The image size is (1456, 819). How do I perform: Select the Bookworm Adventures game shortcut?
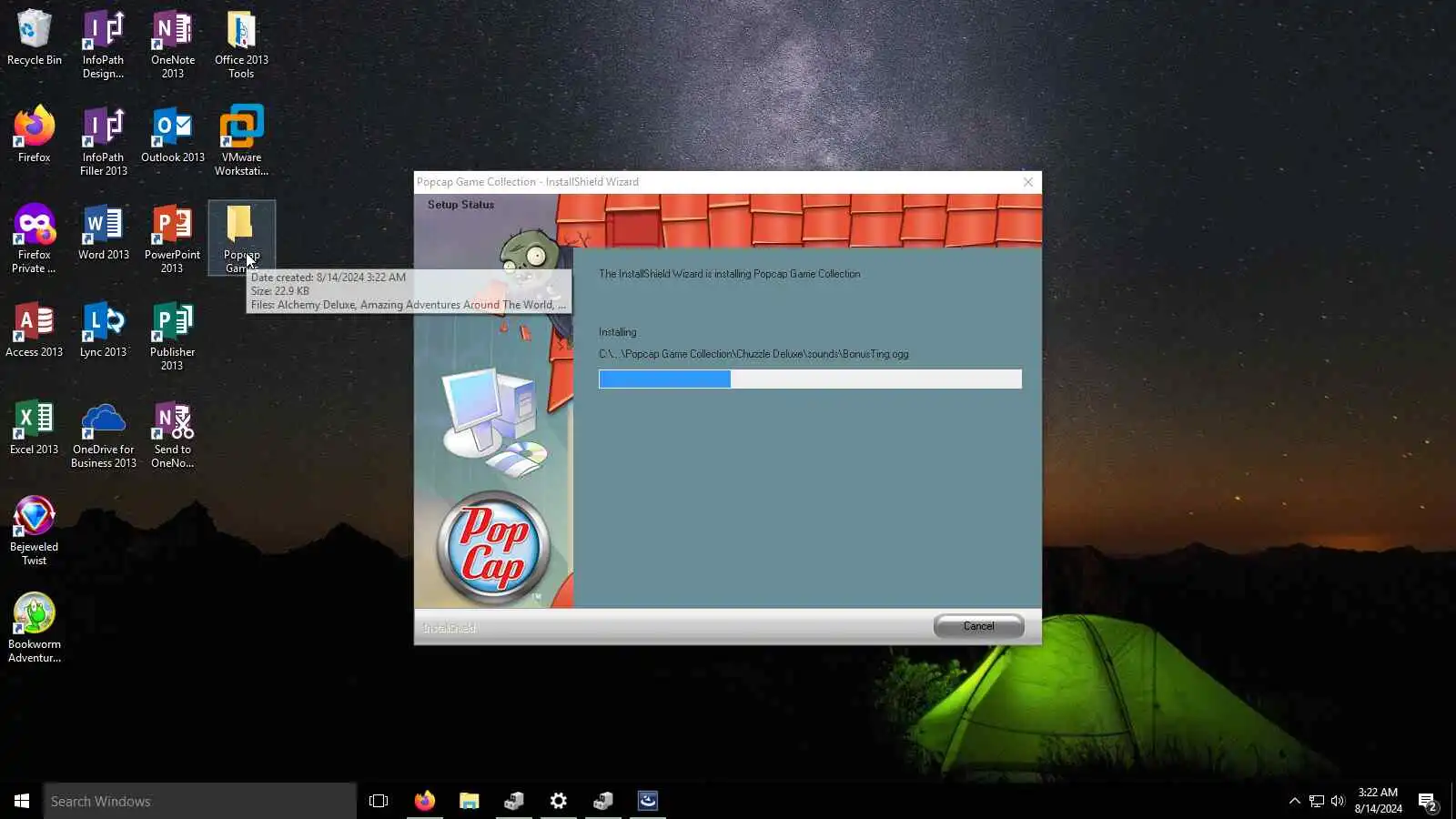tap(35, 628)
